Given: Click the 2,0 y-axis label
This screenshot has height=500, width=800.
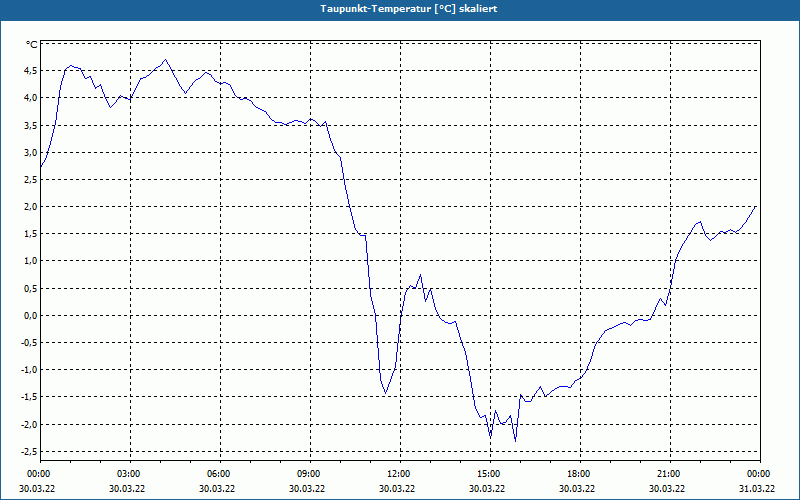Looking at the screenshot, I should [30, 207].
